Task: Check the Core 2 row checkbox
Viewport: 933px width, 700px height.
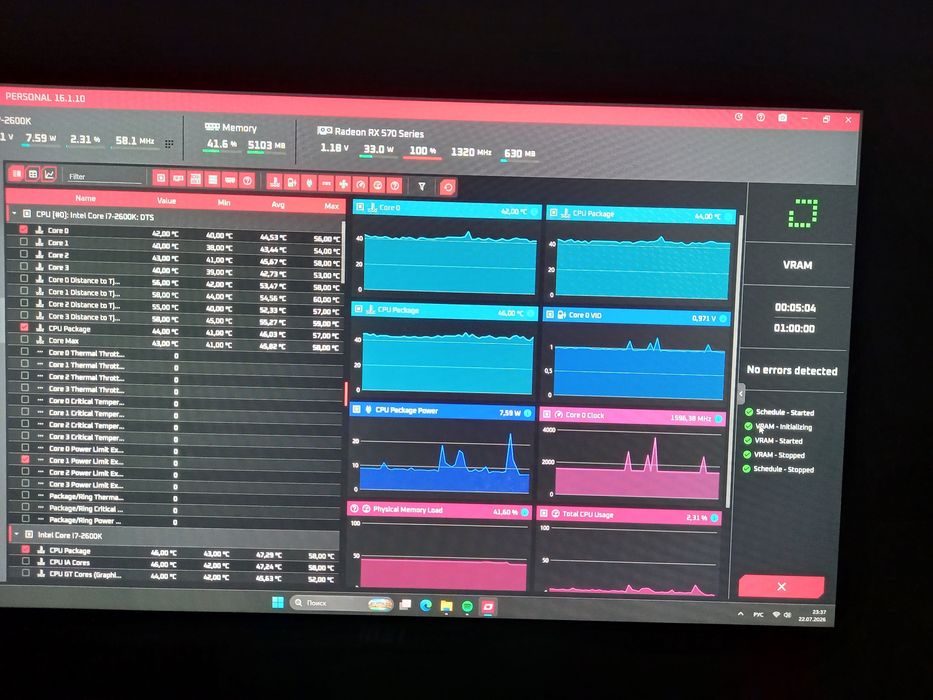Action: pyautogui.click(x=23, y=254)
